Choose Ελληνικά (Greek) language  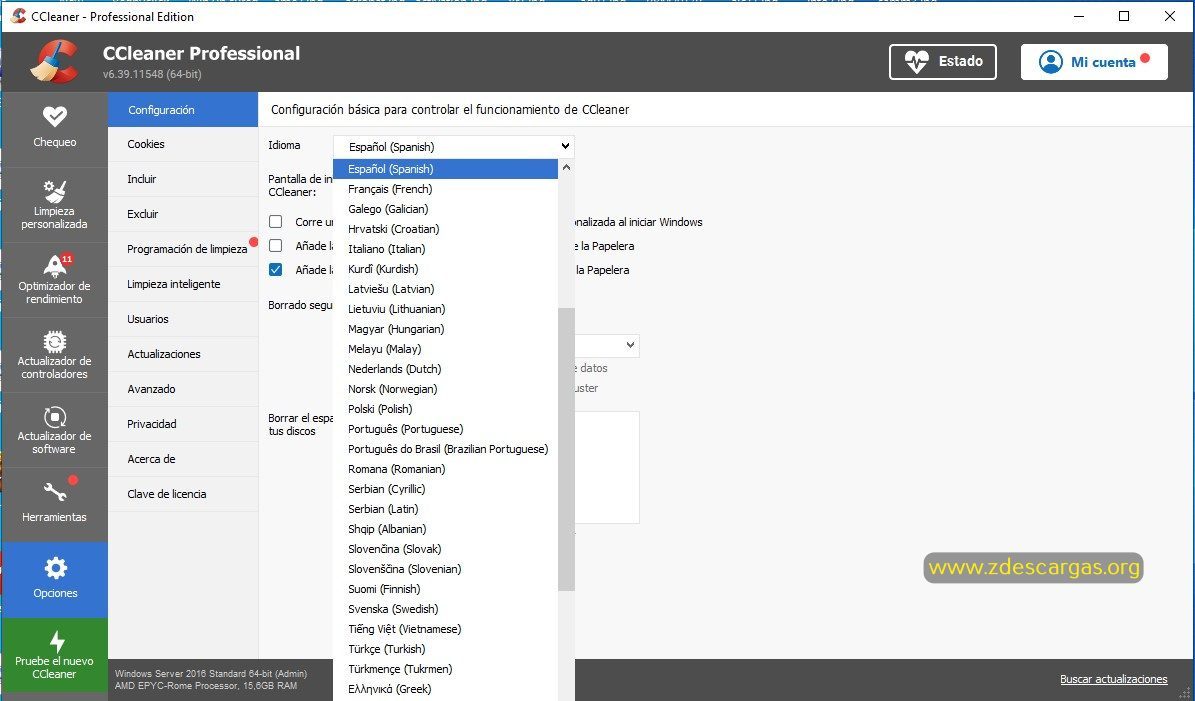pyautogui.click(x=446, y=689)
